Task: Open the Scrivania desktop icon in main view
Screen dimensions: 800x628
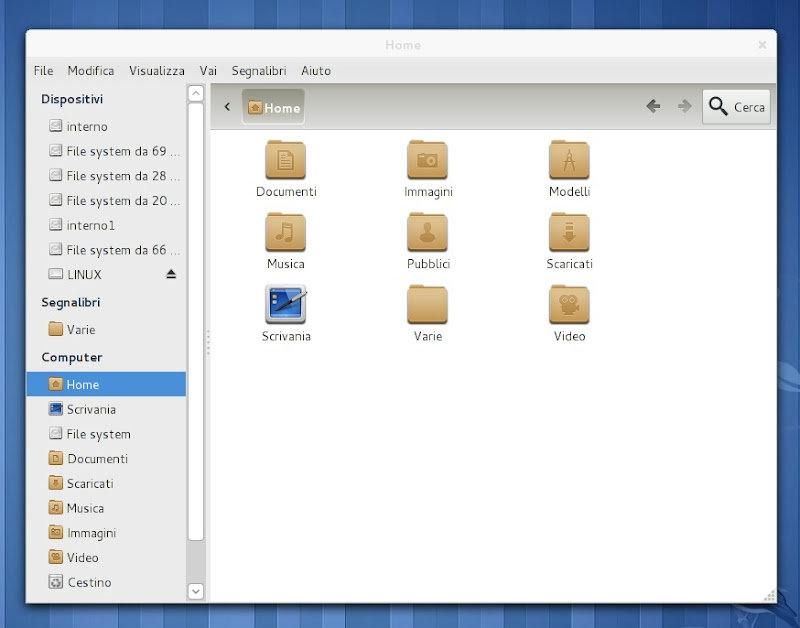Action: click(285, 304)
